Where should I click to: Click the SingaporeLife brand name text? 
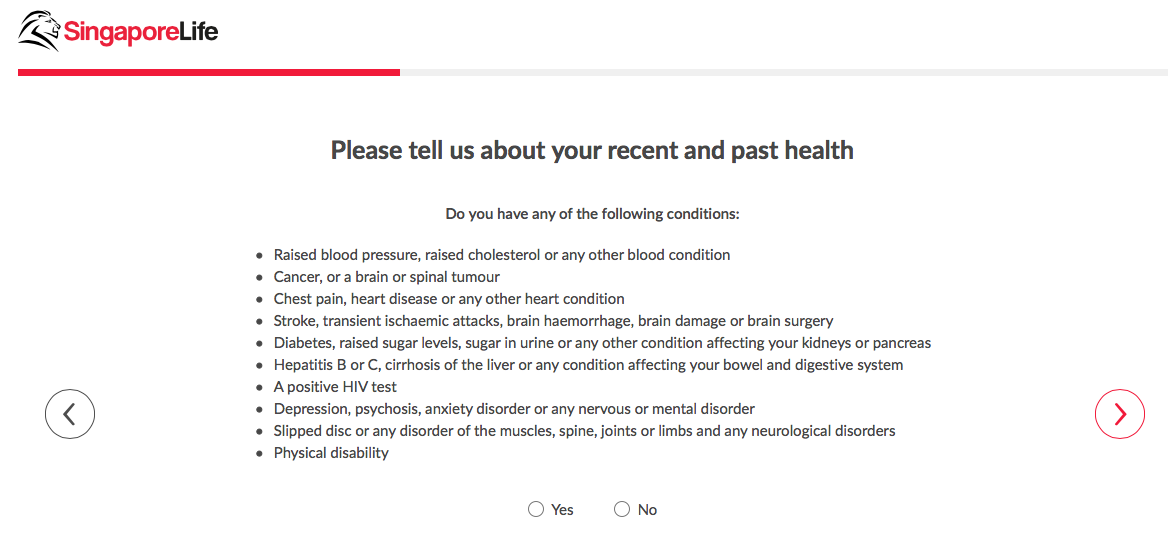click(140, 32)
